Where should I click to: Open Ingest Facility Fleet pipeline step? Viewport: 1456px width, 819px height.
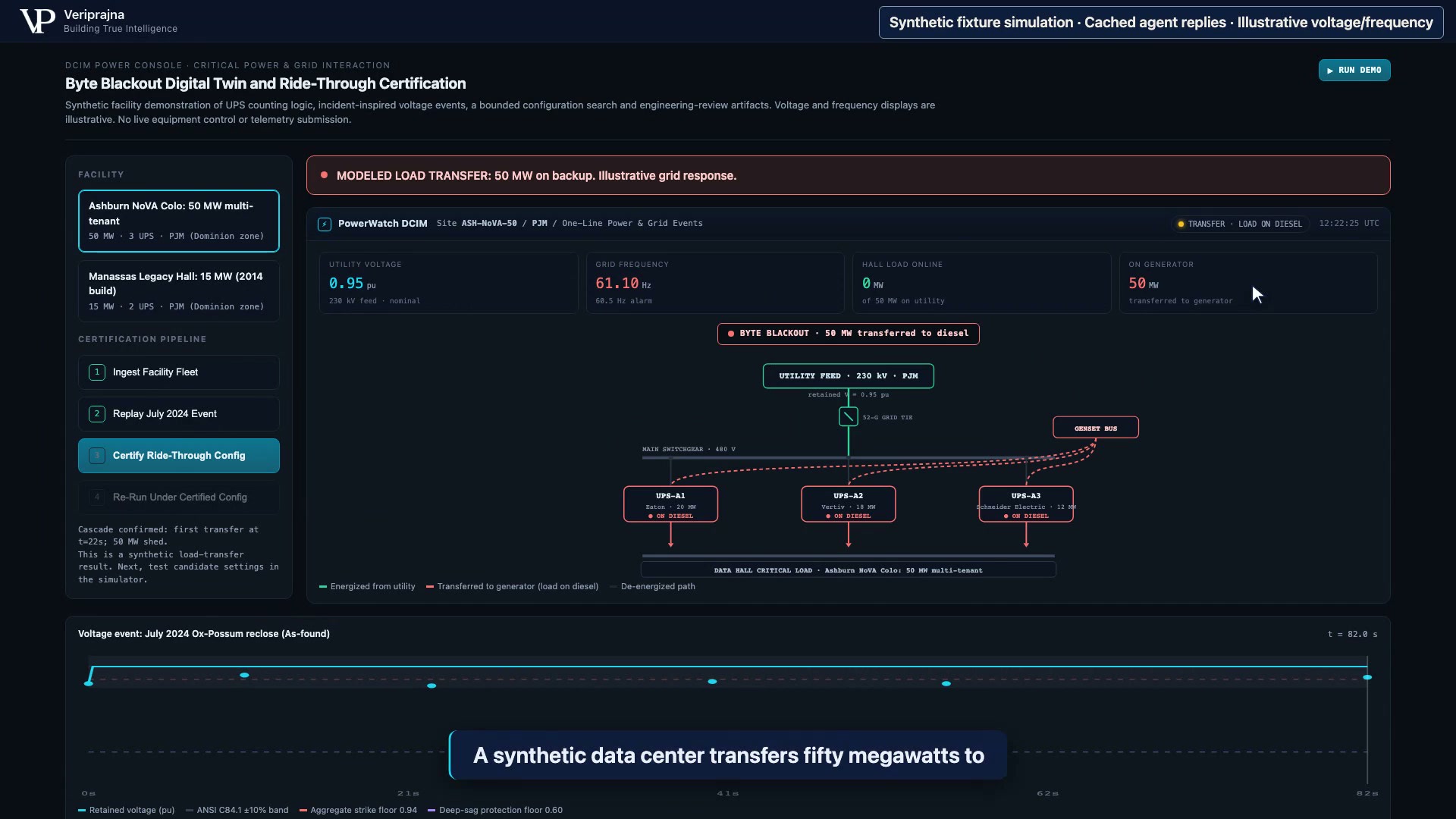[x=179, y=372]
